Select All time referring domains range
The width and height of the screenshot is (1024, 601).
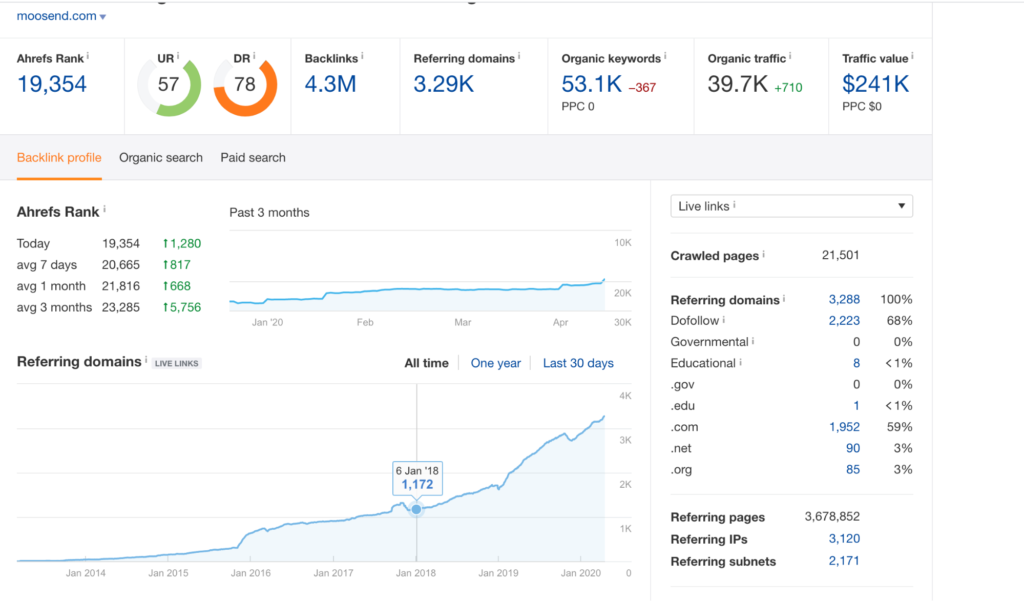point(426,363)
